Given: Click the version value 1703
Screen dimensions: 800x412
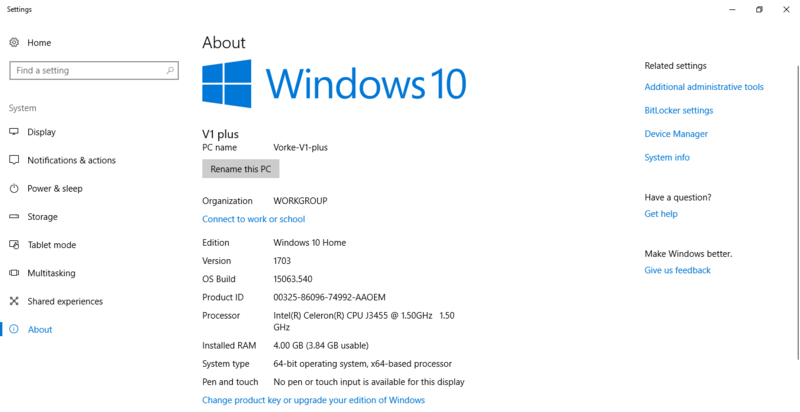Looking at the screenshot, I should (x=282, y=261).
